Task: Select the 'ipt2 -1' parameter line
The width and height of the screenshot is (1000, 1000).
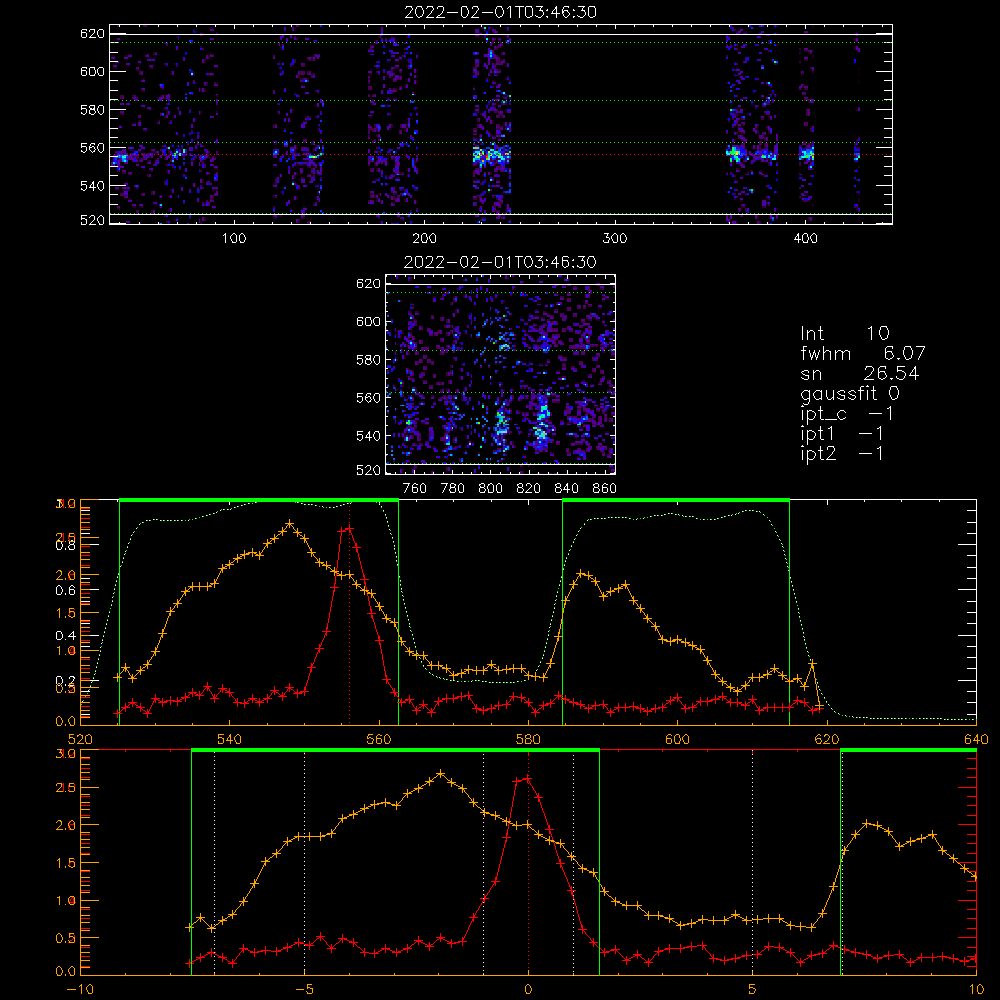Action: [x=842, y=454]
